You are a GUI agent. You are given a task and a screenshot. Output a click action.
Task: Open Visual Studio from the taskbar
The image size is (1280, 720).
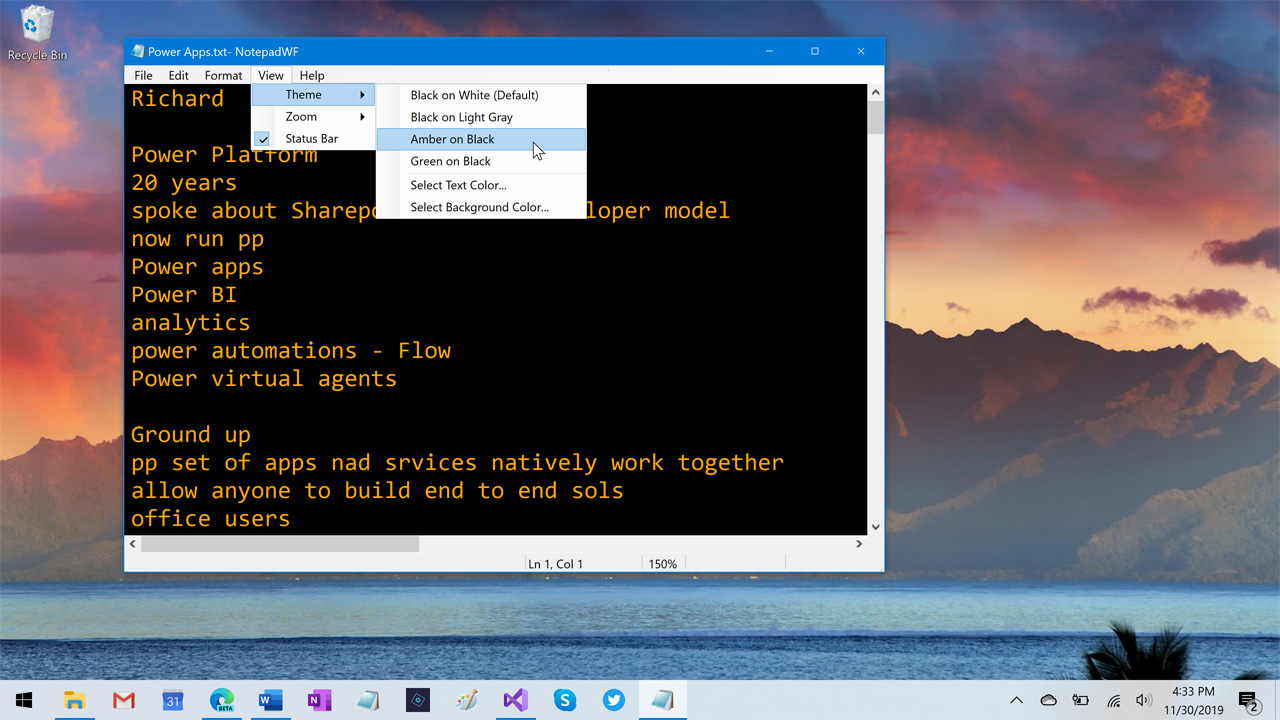[515, 700]
